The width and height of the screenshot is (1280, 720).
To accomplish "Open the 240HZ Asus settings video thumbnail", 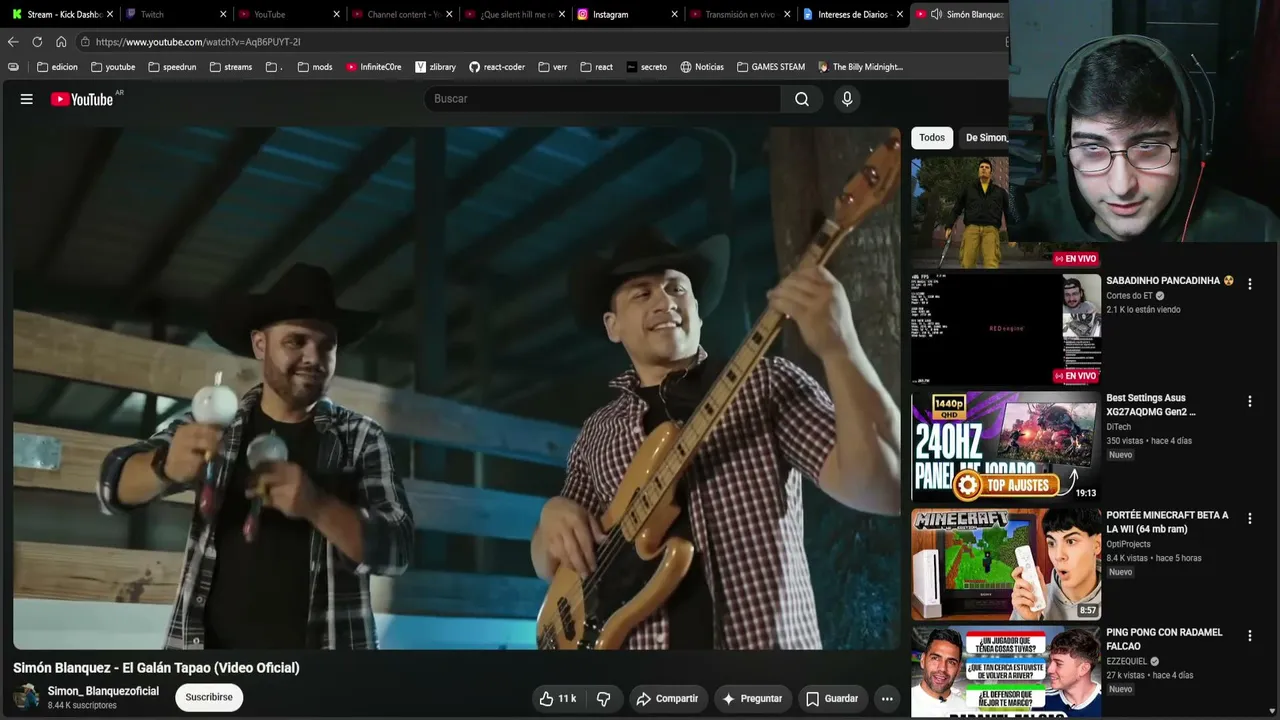I will coord(1006,446).
